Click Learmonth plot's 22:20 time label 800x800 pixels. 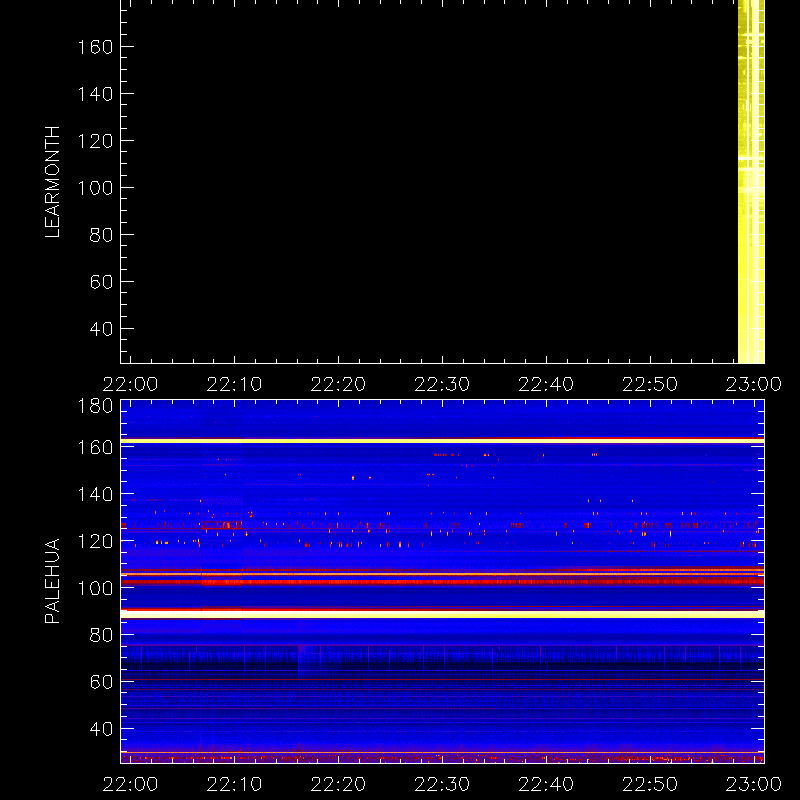[338, 384]
